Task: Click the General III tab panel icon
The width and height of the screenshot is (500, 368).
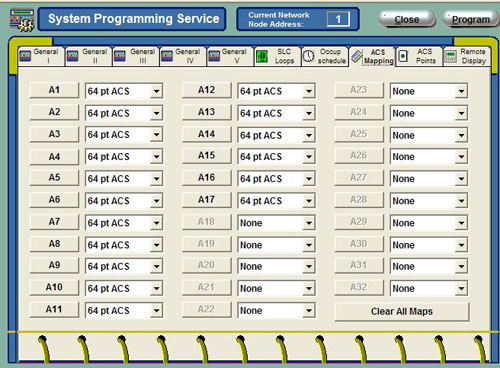Action: [x=120, y=56]
